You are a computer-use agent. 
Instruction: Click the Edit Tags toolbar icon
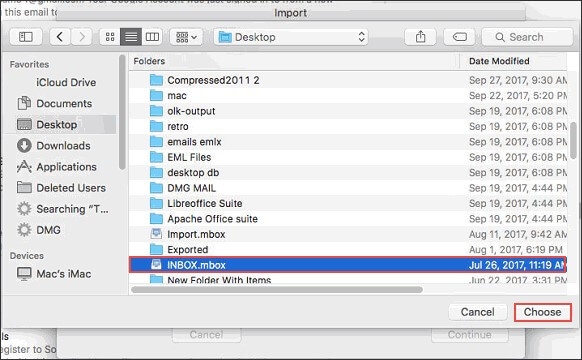click(x=460, y=37)
